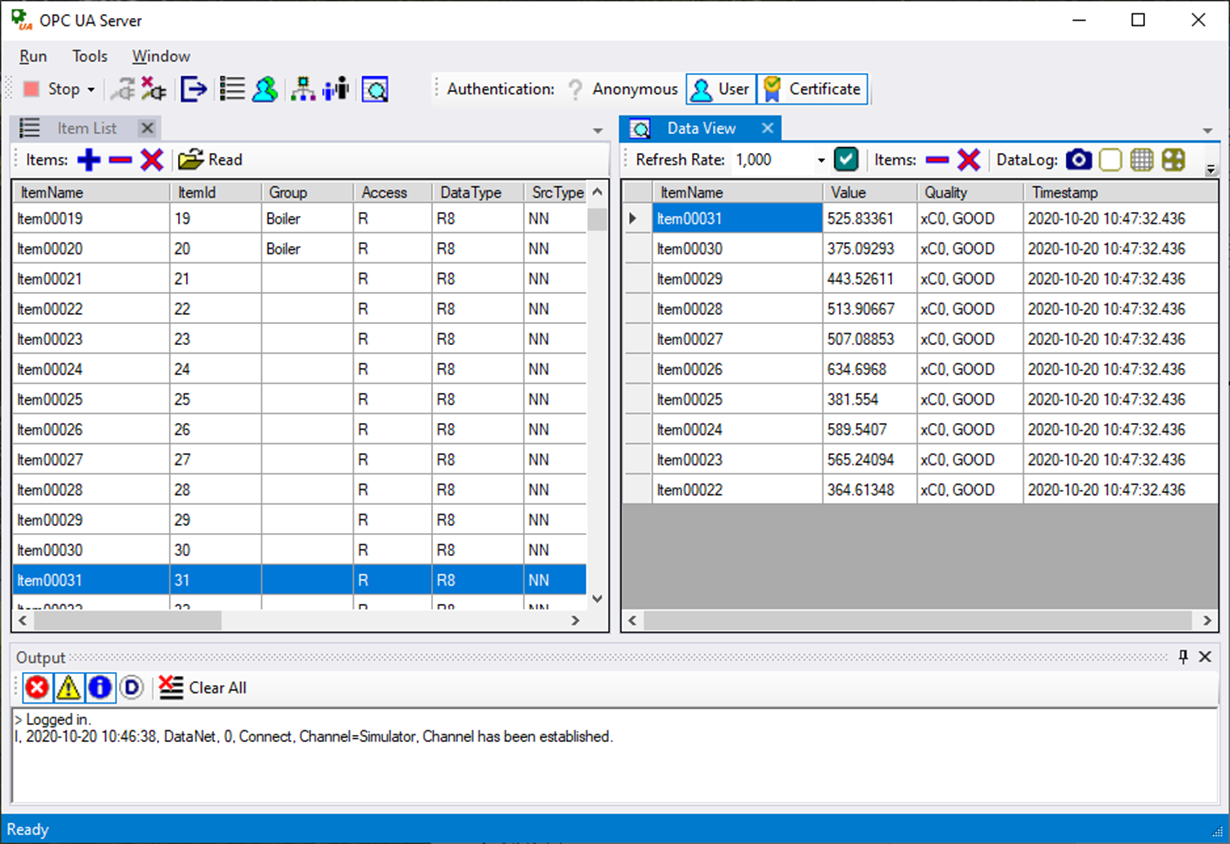Delete all items with red X in Item List

(152, 159)
